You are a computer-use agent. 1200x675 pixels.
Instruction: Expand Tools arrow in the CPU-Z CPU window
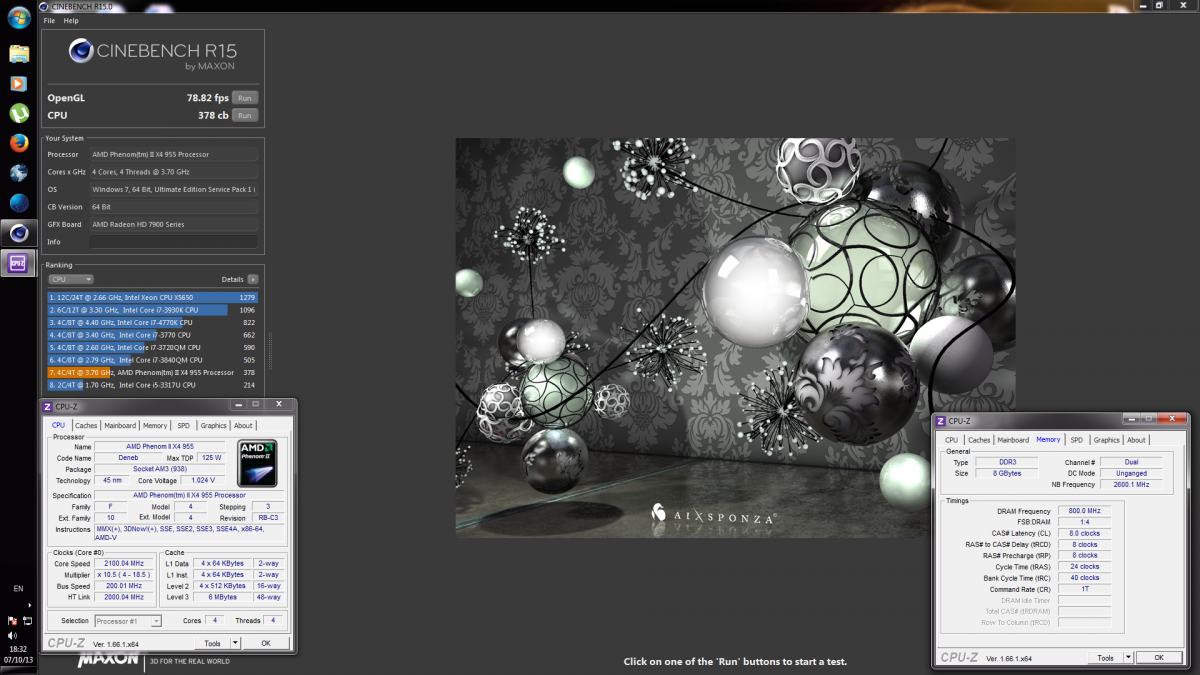[236, 643]
